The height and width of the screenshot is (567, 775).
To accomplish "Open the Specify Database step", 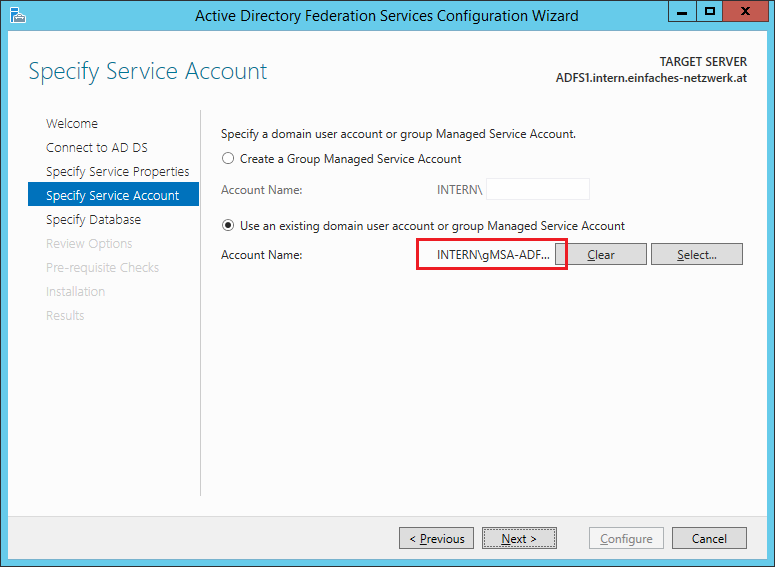I will pyautogui.click(x=93, y=219).
